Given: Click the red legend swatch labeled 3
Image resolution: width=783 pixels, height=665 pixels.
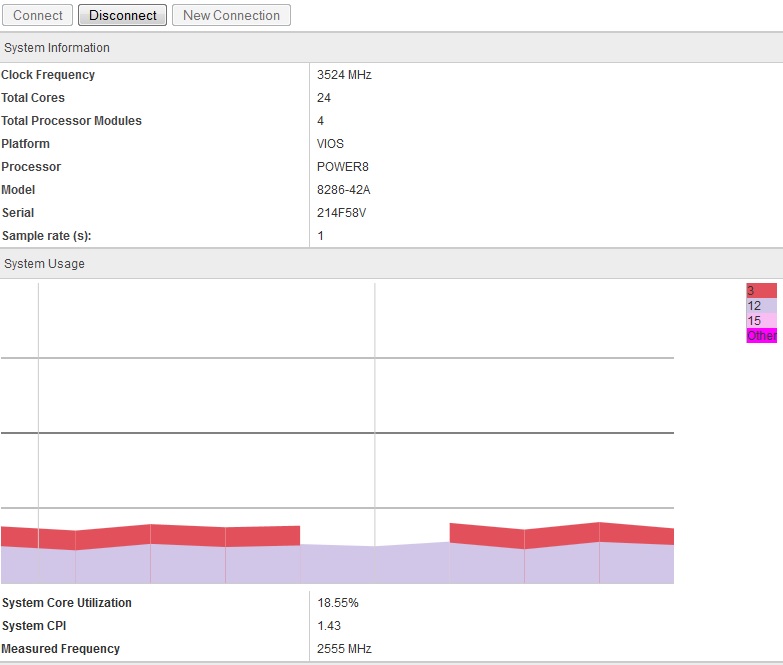Looking at the screenshot, I should click(x=762, y=291).
